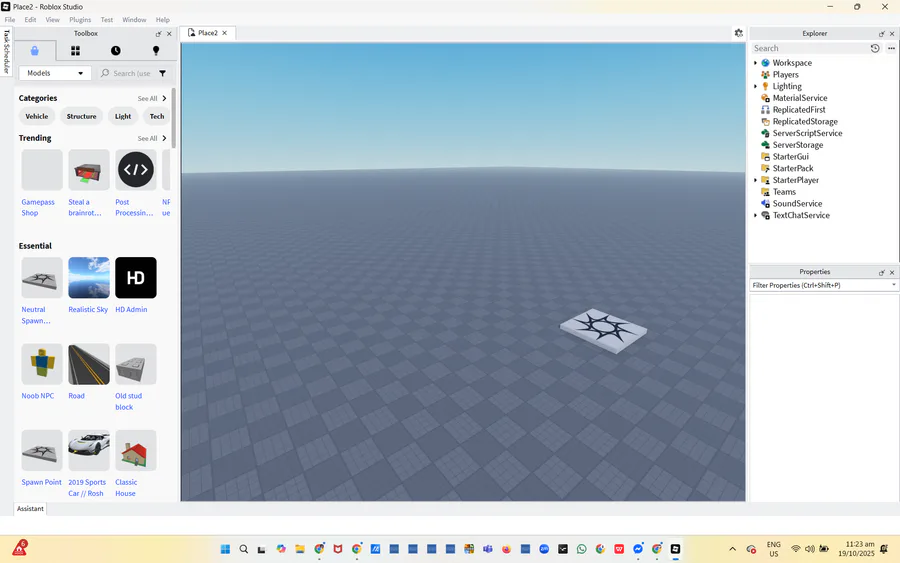Open the Toolbox Marketplace shopping bag tab
900x563 pixels.
click(34, 51)
